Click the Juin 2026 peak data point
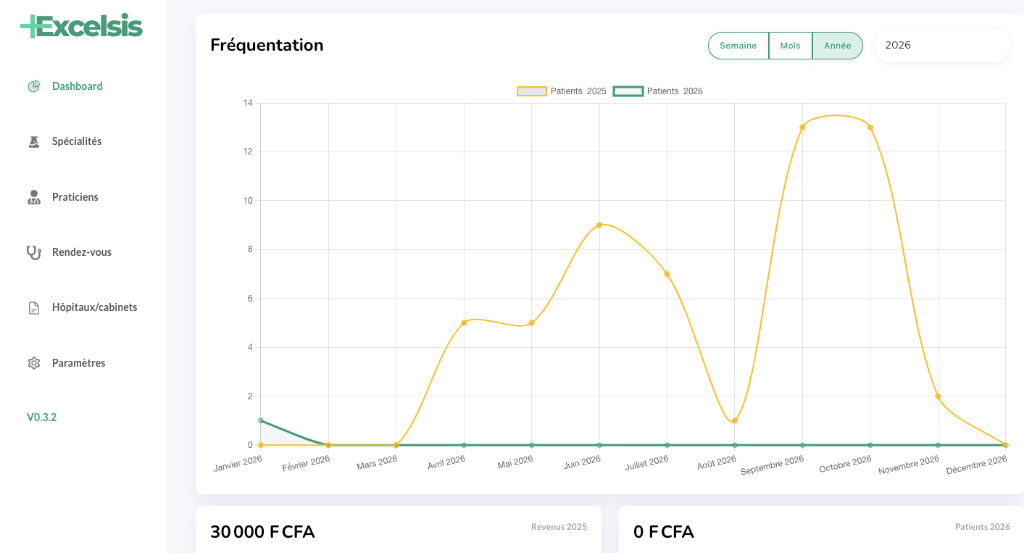 599,225
